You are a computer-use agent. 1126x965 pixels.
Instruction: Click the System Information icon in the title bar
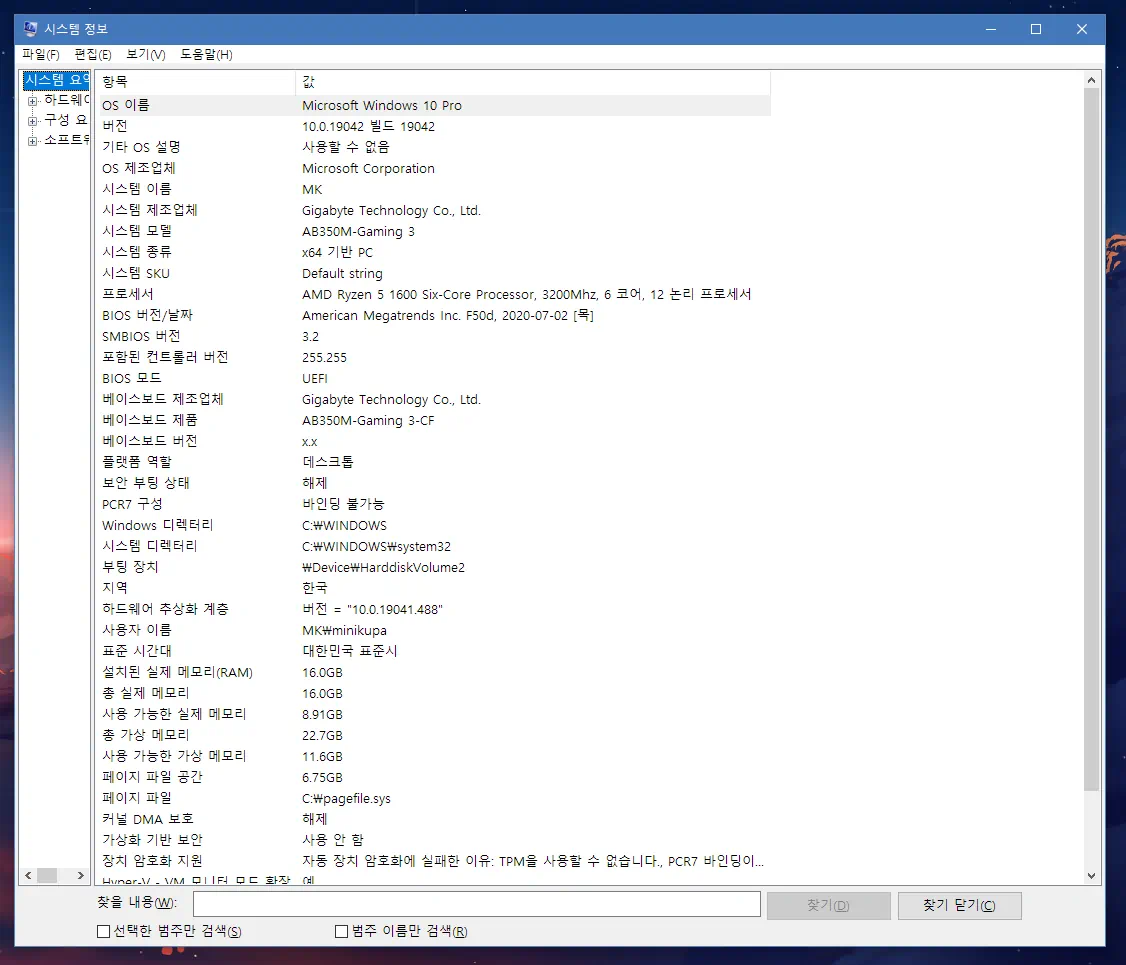[30, 29]
